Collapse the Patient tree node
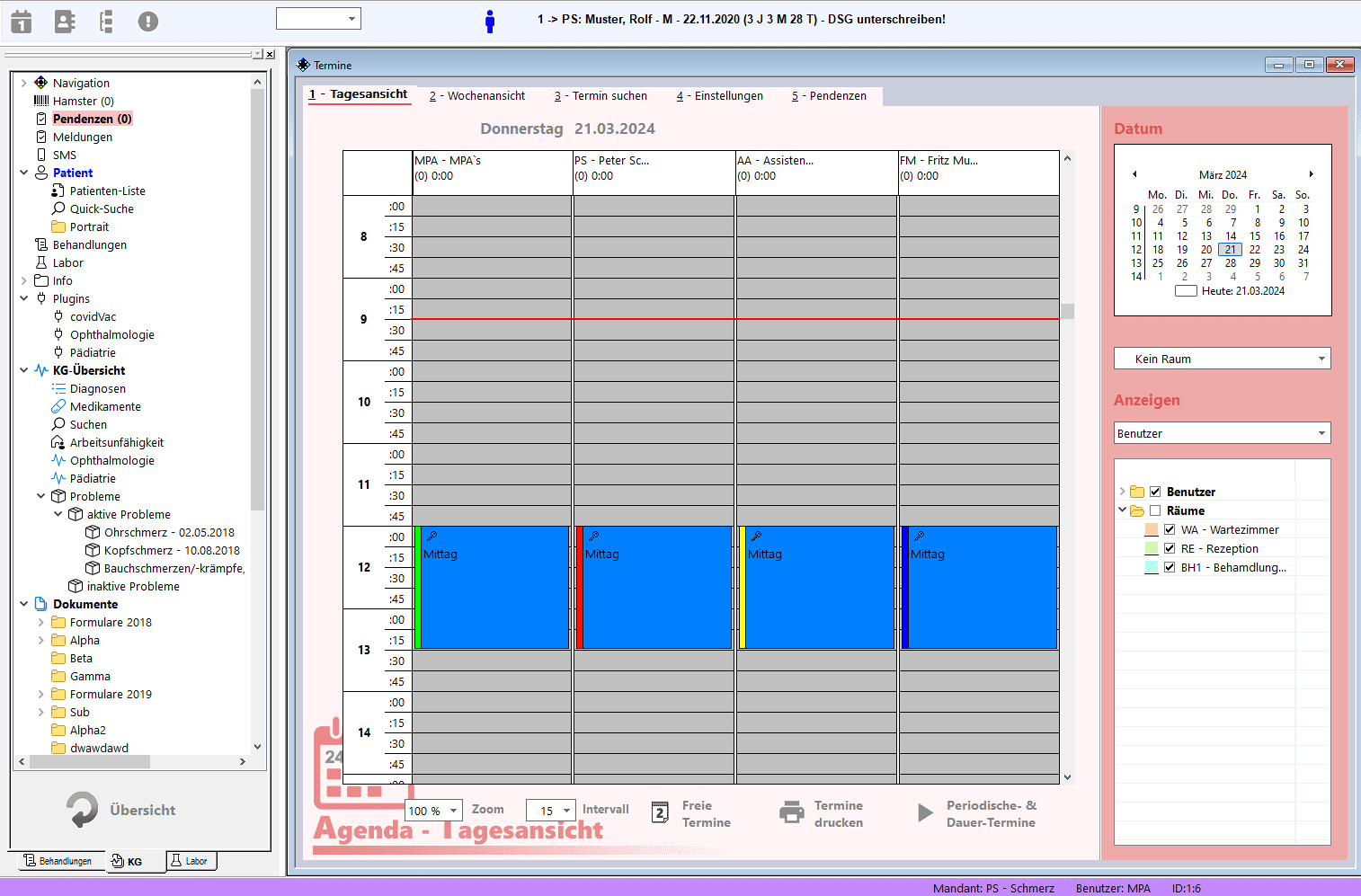 pos(23,173)
